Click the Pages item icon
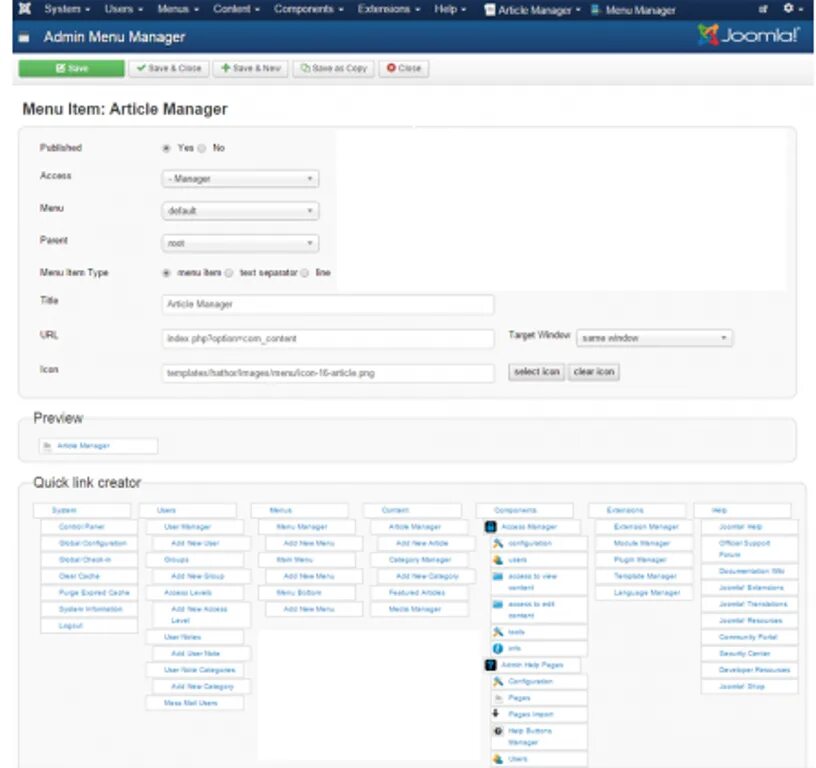Viewport: 816px width, 768px height. 498,698
